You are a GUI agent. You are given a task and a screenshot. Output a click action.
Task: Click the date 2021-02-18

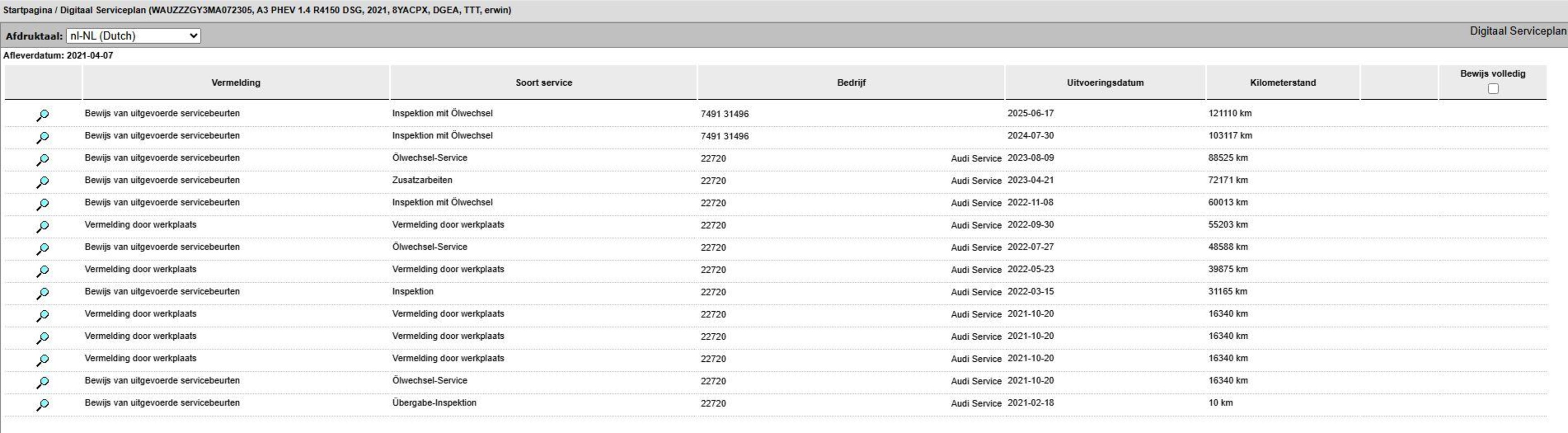click(x=1031, y=402)
